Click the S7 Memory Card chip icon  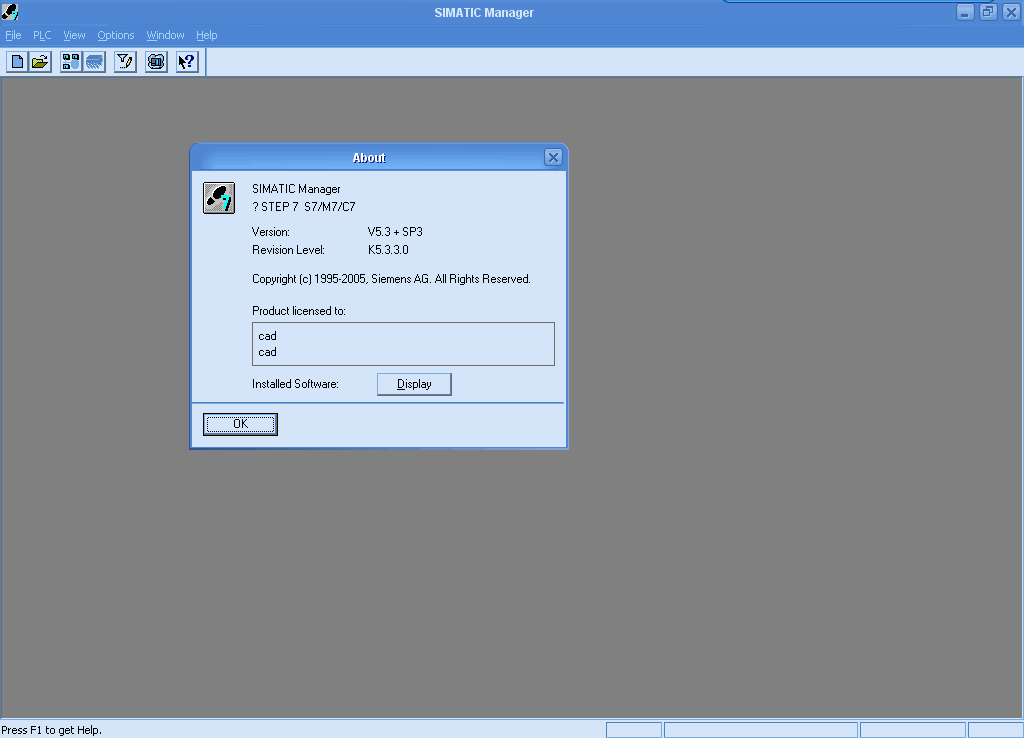[x=94, y=62]
